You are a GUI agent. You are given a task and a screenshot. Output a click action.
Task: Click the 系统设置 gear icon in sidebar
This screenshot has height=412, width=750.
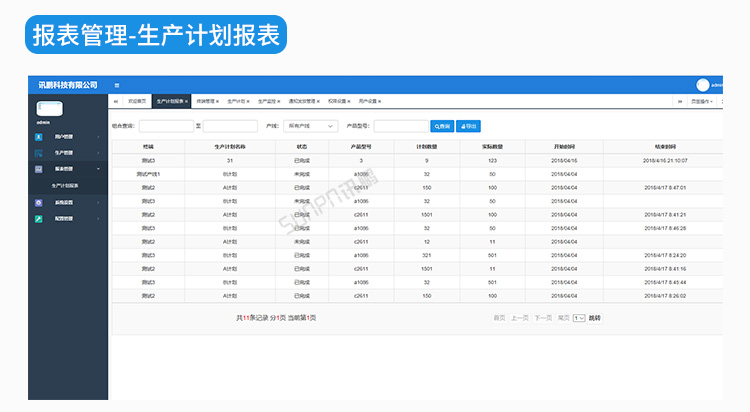pyautogui.click(x=38, y=202)
